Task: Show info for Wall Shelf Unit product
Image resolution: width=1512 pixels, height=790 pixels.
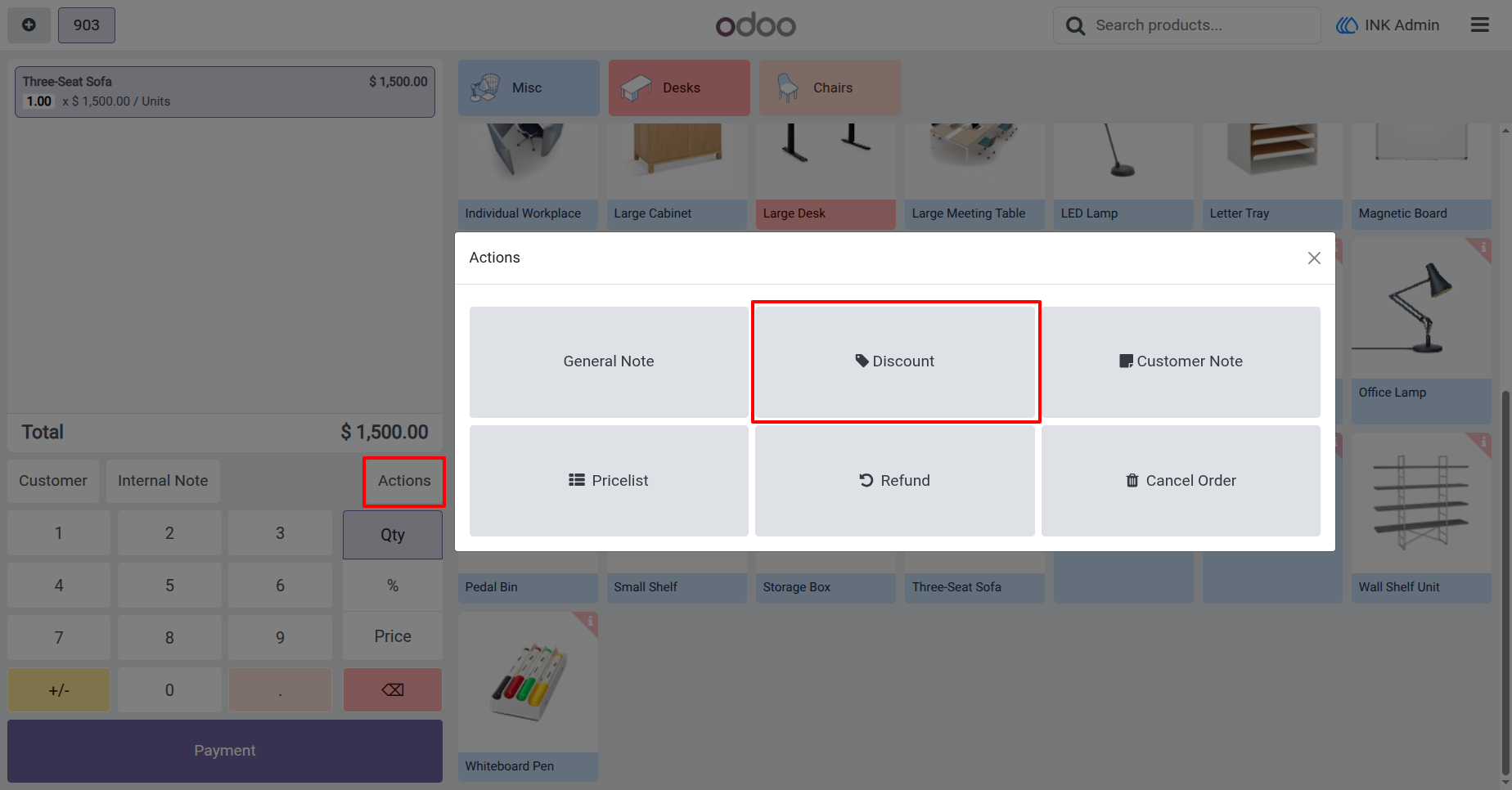Action: (x=1482, y=442)
